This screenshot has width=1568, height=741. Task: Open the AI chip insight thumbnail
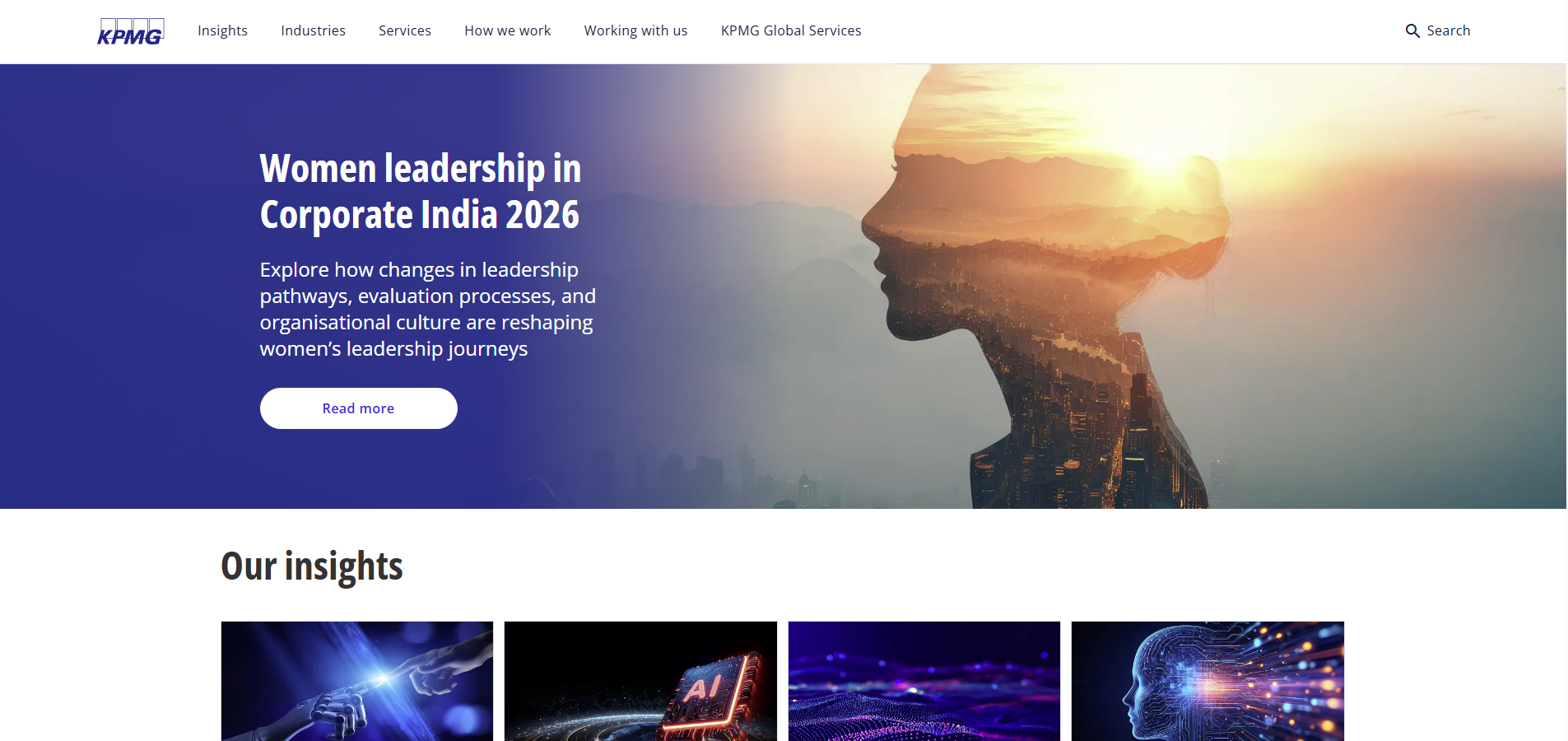[x=640, y=681]
